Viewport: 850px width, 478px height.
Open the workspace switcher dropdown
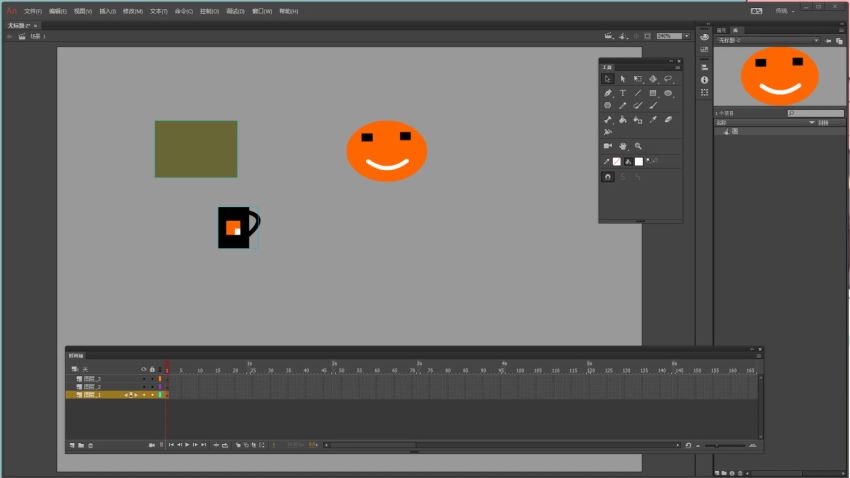(x=785, y=11)
